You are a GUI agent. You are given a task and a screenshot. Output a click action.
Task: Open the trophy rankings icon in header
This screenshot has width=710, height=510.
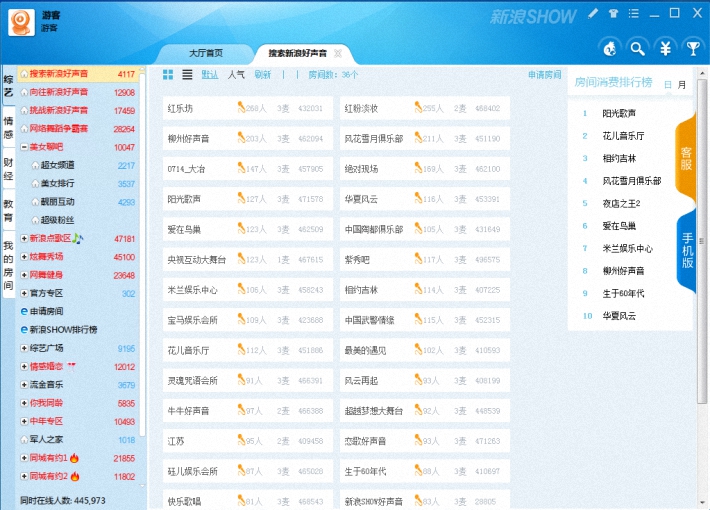(692, 47)
